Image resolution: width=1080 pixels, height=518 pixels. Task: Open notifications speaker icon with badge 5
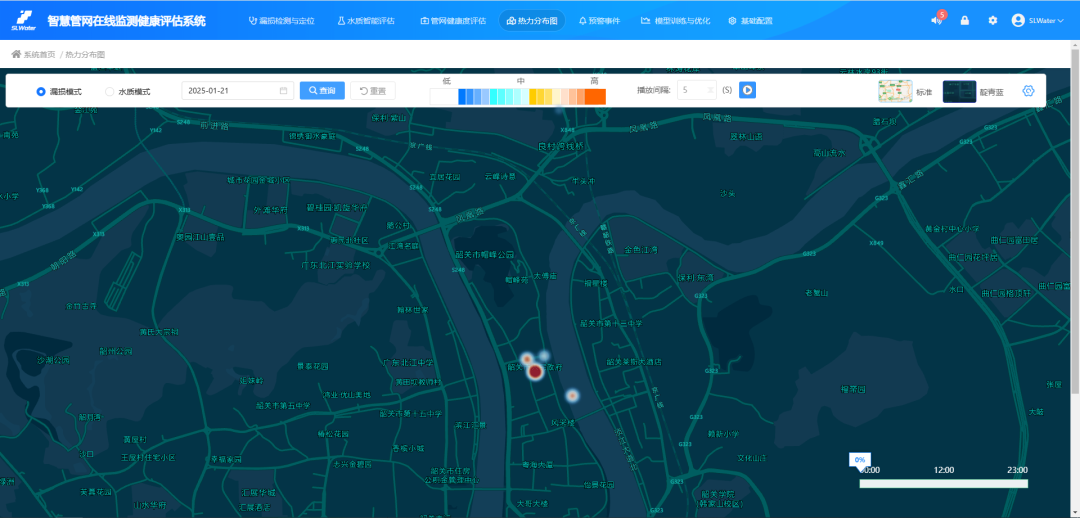tap(936, 20)
